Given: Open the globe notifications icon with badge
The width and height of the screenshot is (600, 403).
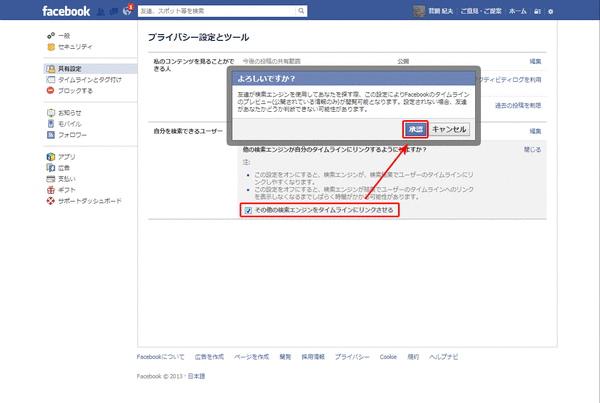Looking at the screenshot, I should pyautogui.click(x=127, y=11).
